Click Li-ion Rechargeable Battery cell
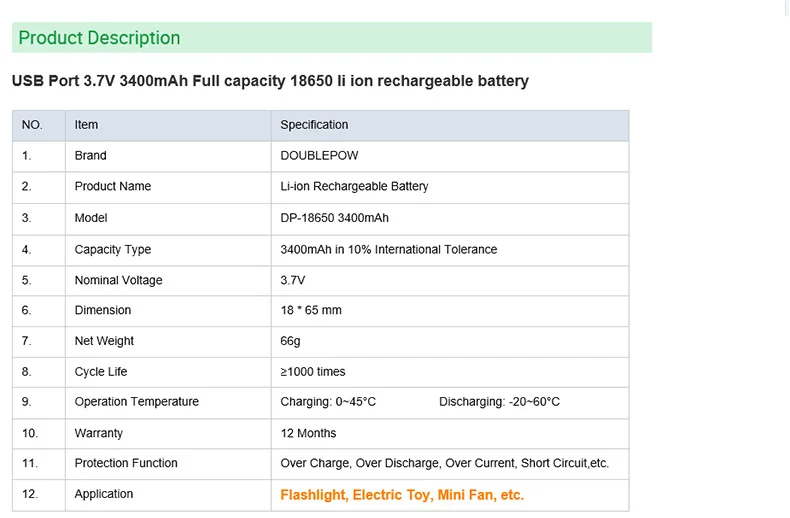 click(354, 186)
